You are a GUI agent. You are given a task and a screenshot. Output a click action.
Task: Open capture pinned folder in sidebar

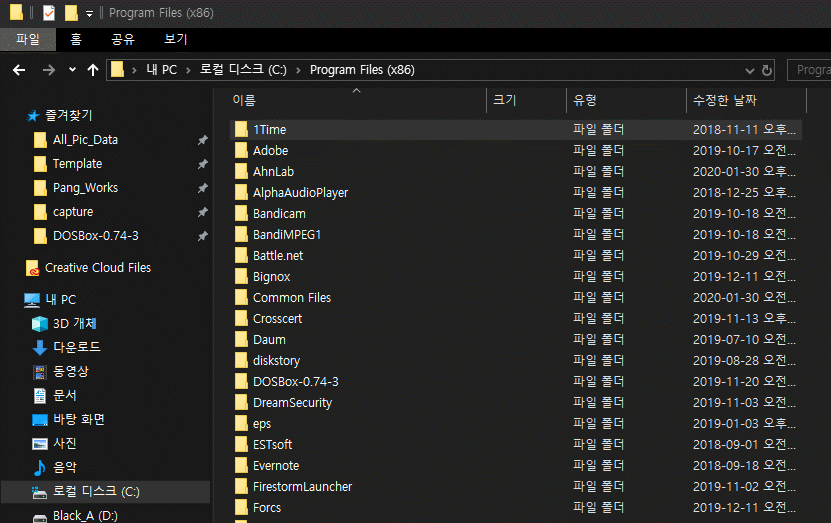pos(73,212)
